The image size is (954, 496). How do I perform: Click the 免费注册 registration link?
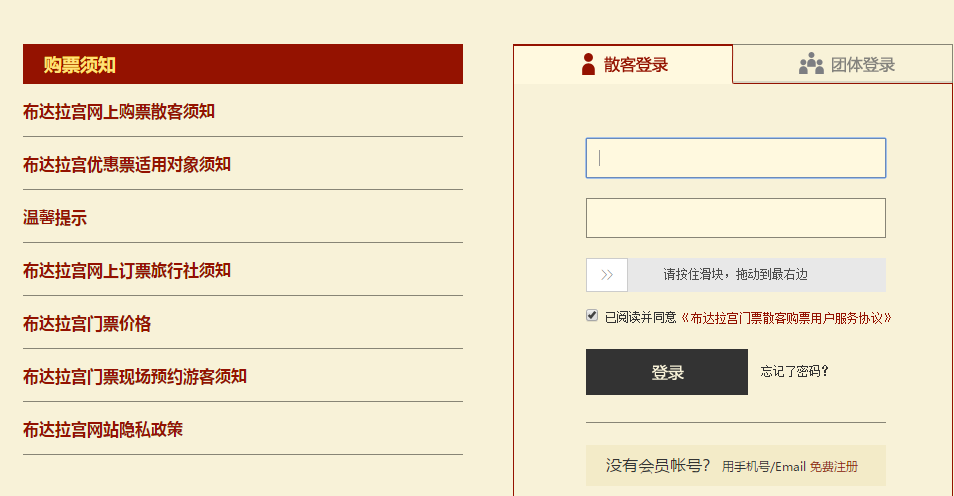833,466
